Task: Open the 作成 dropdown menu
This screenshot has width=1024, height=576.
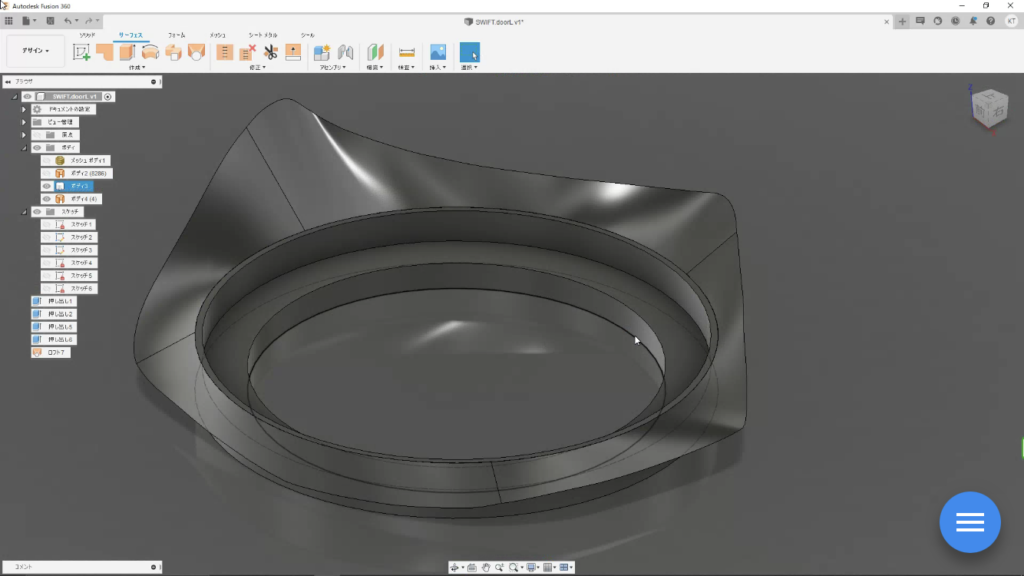Action: point(136,67)
